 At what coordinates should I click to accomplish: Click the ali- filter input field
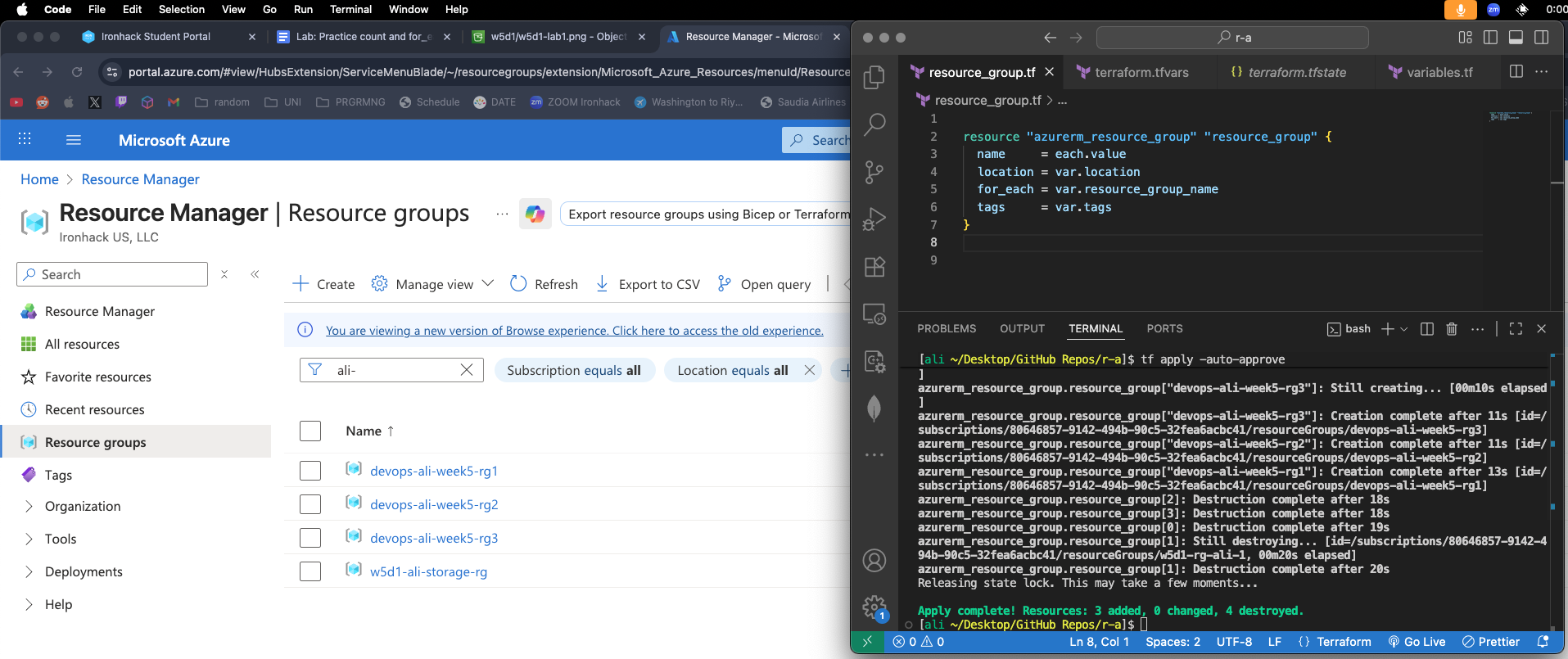pos(391,370)
